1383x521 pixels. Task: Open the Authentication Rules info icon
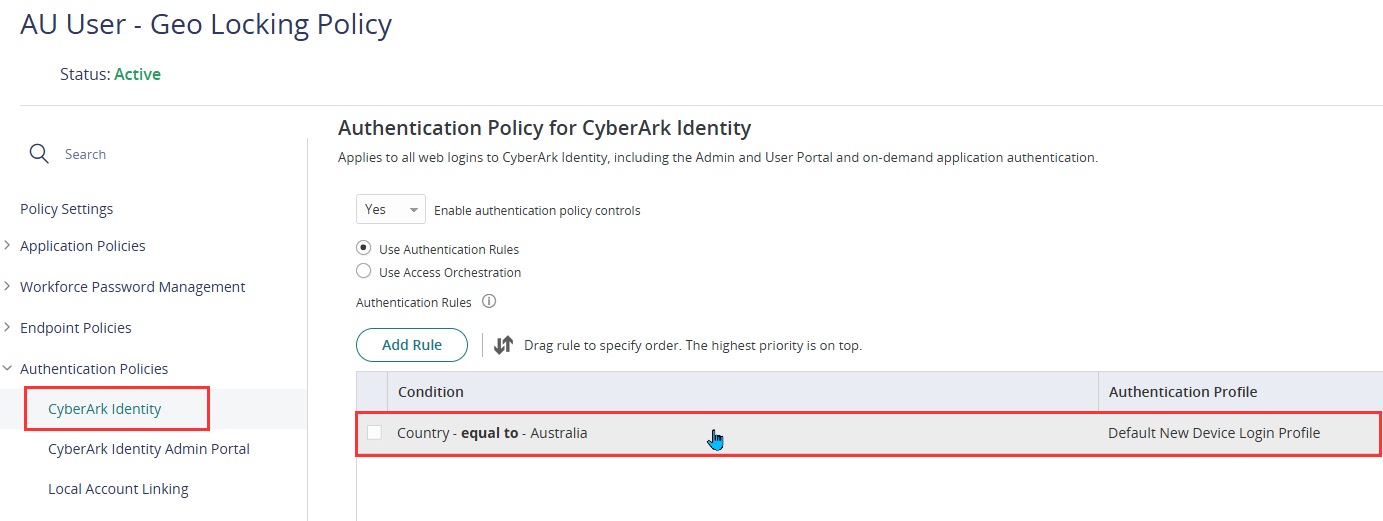pos(489,301)
